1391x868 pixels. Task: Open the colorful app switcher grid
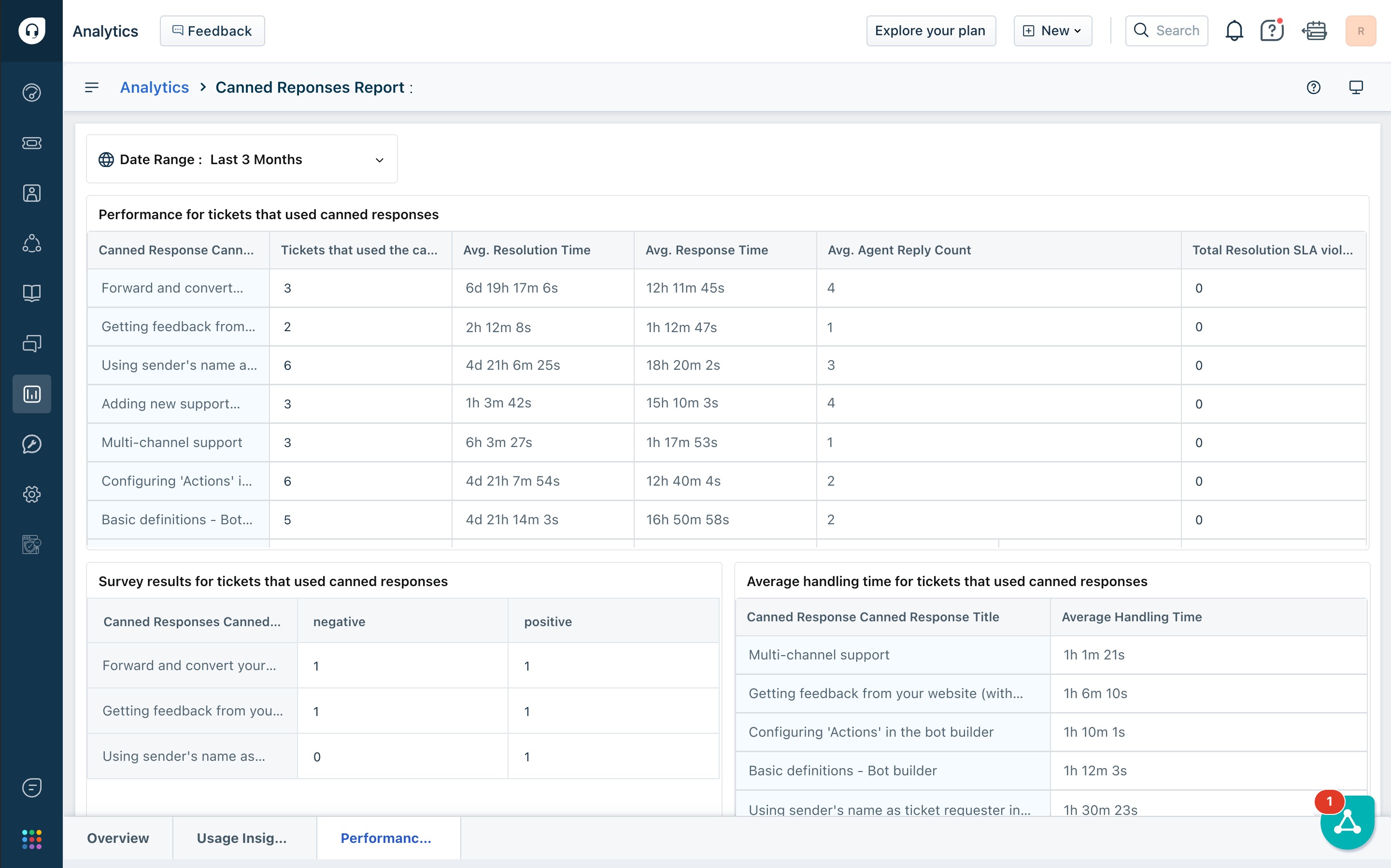[x=31, y=840]
